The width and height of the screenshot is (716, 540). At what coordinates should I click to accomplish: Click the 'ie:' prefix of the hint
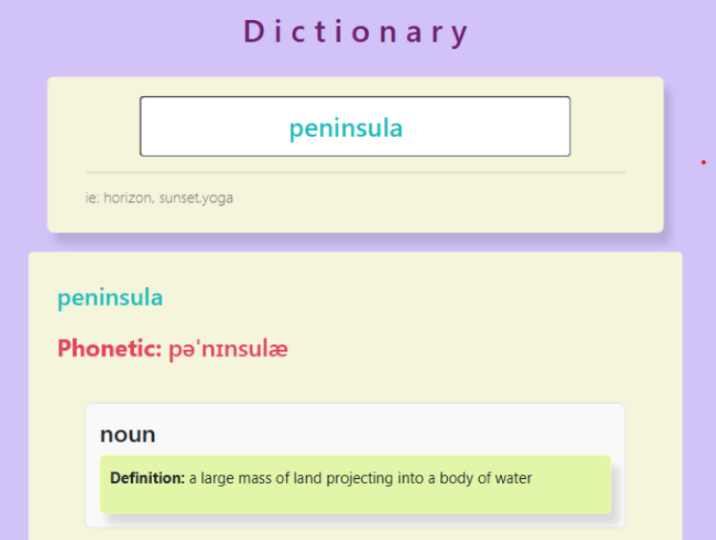tap(93, 198)
